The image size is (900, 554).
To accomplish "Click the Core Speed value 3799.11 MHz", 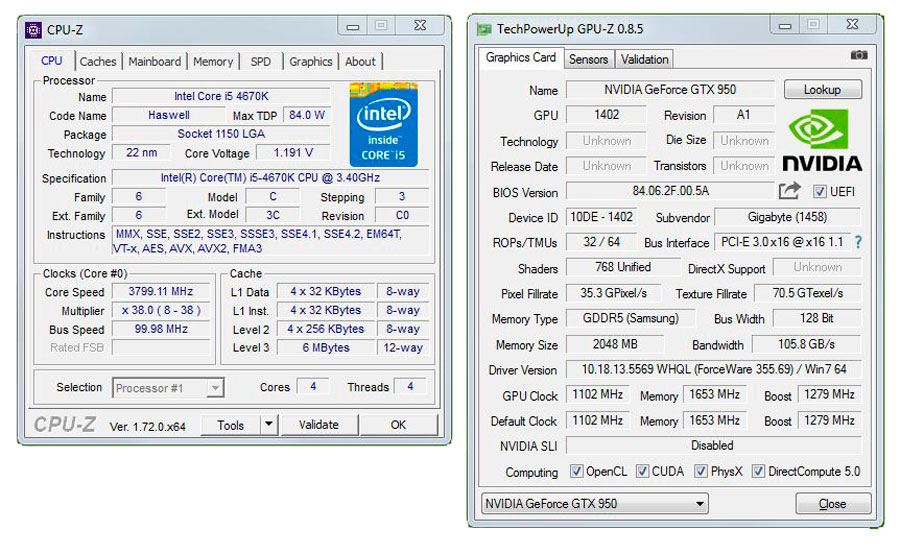I will (161, 292).
